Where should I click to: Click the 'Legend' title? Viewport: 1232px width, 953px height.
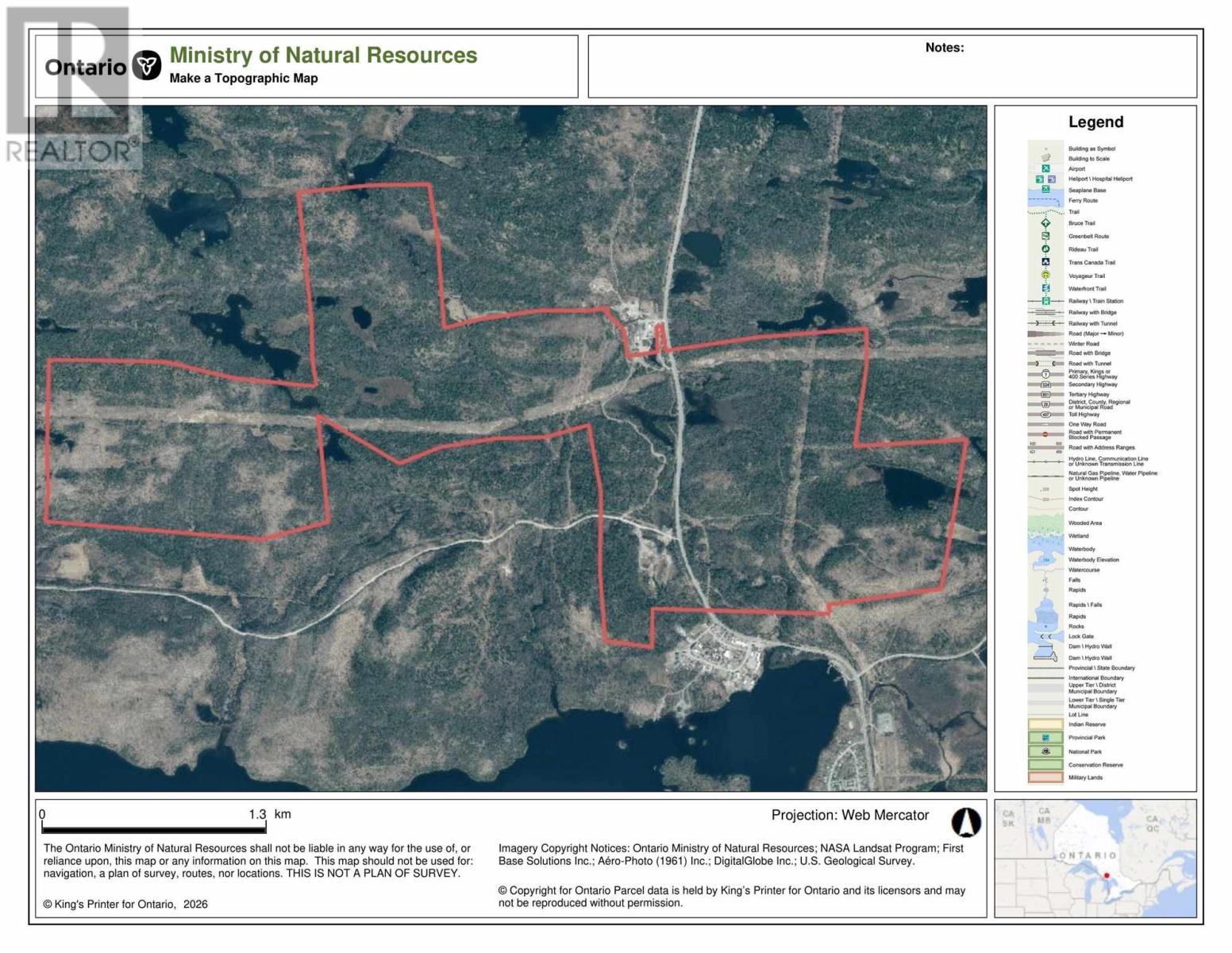click(1095, 122)
